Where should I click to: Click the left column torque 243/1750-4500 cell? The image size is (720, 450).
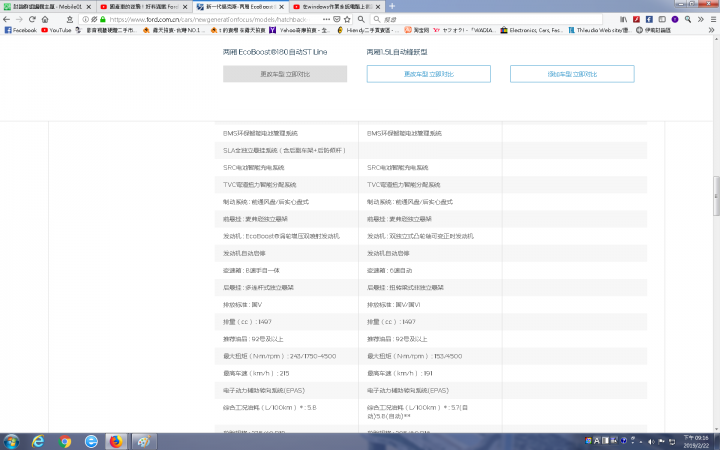click(x=286, y=356)
